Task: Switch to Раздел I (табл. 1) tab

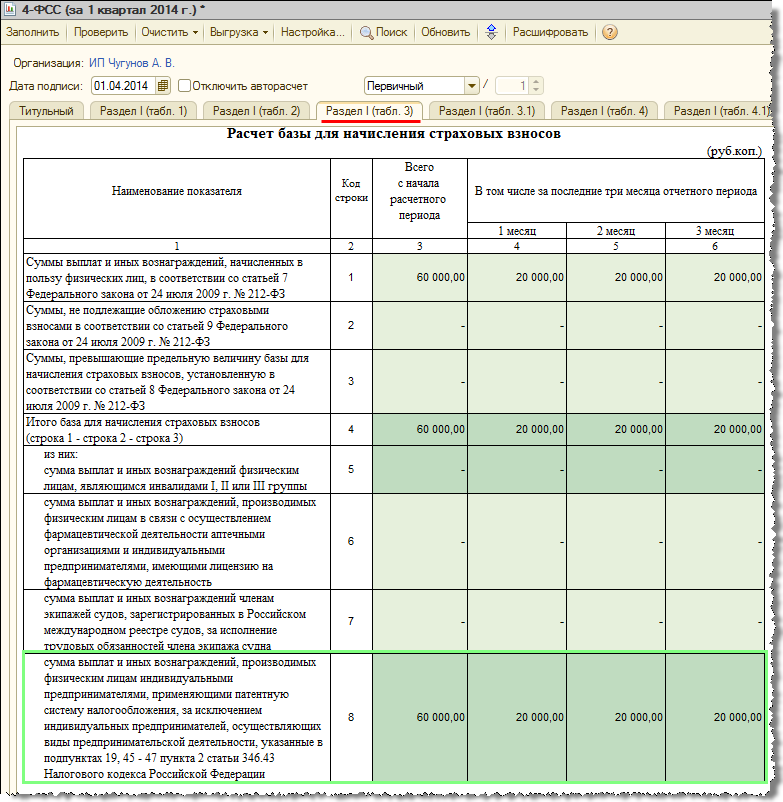Action: 143,111
